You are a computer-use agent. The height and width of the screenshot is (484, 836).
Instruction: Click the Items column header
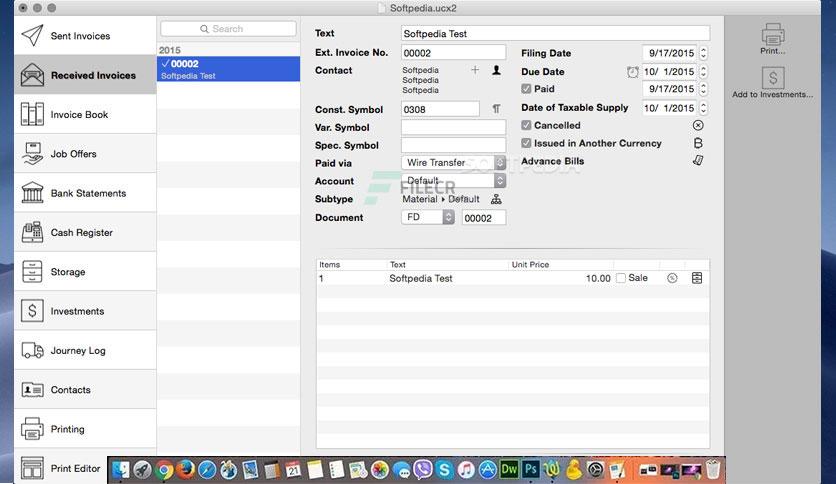(351, 264)
